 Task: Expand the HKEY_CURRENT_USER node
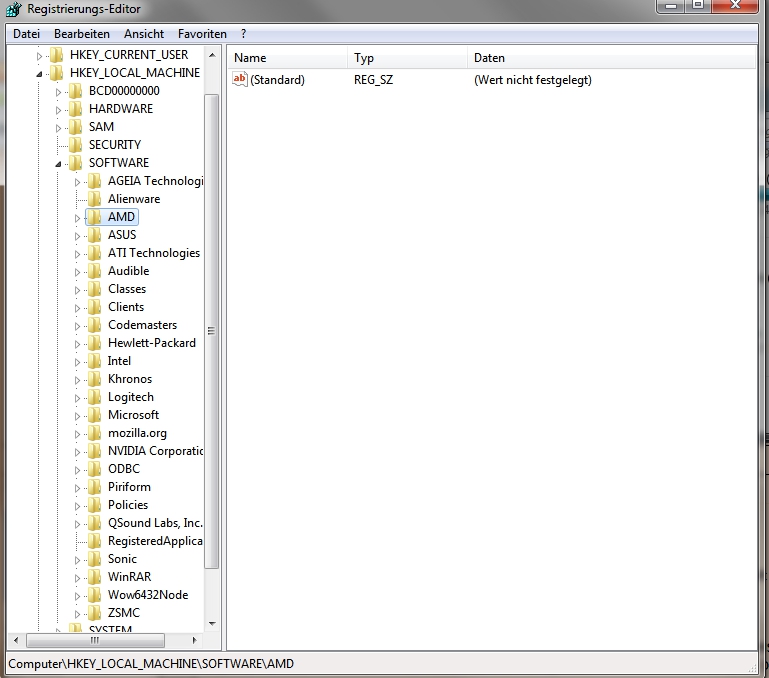[39, 56]
